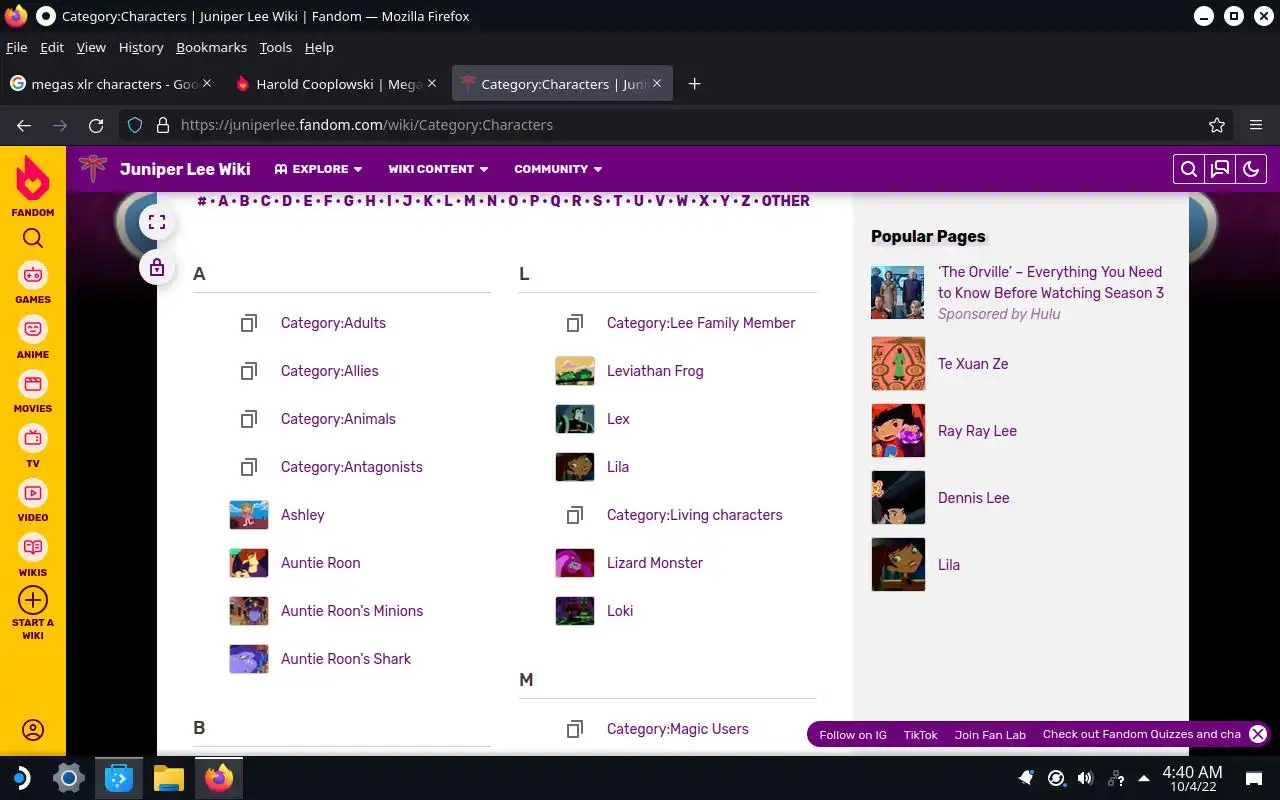Viewport: 1280px width, 800px height.
Task: Open Movies section in Fandom sidebar
Action: [33, 392]
